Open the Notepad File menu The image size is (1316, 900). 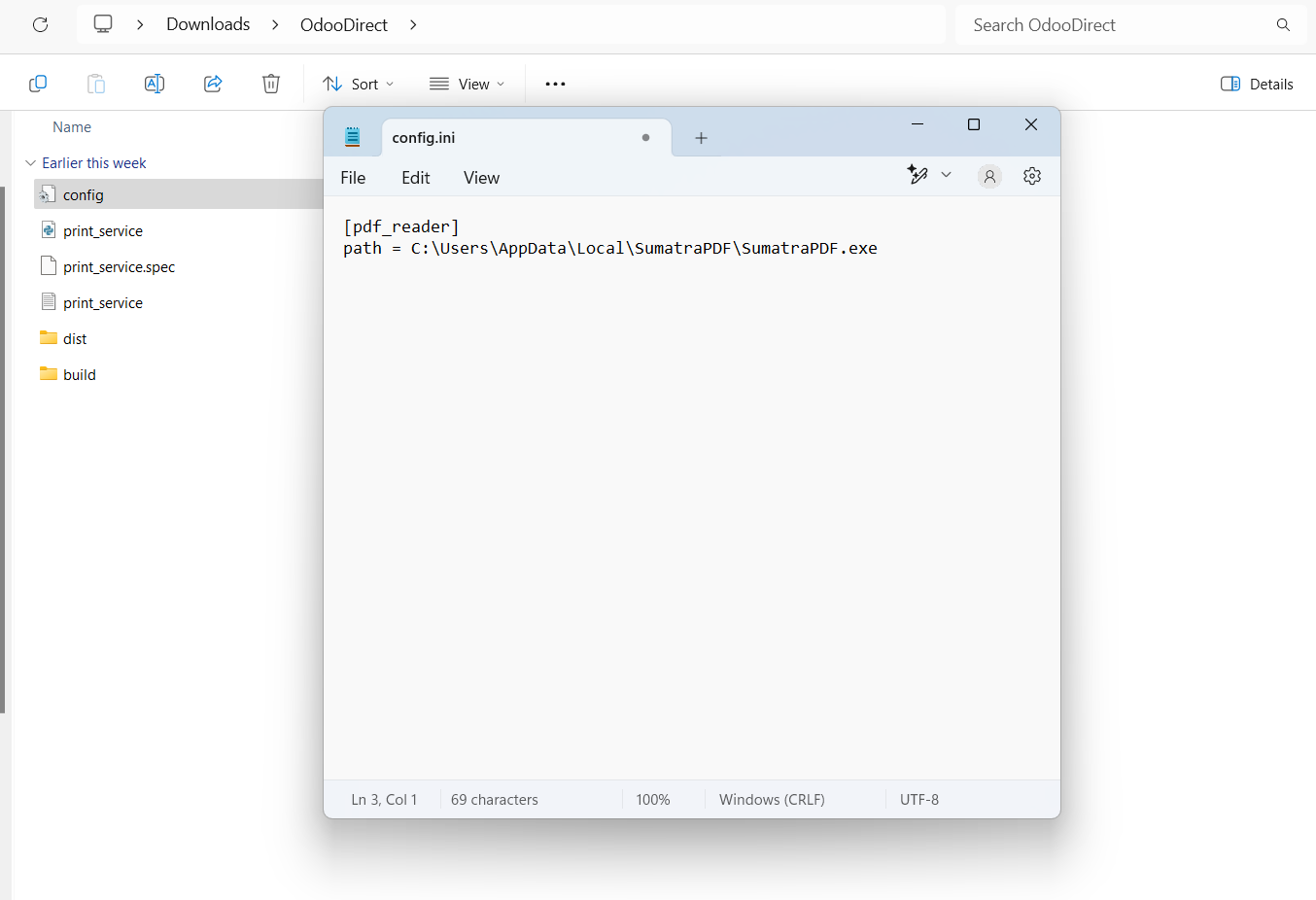coord(353,178)
